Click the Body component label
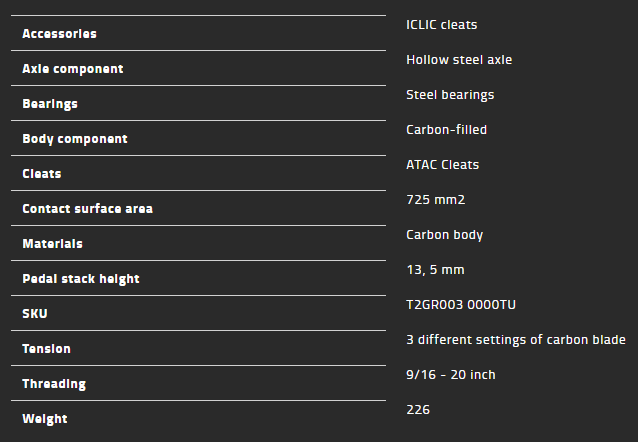The height and width of the screenshot is (442, 638). [x=75, y=139]
